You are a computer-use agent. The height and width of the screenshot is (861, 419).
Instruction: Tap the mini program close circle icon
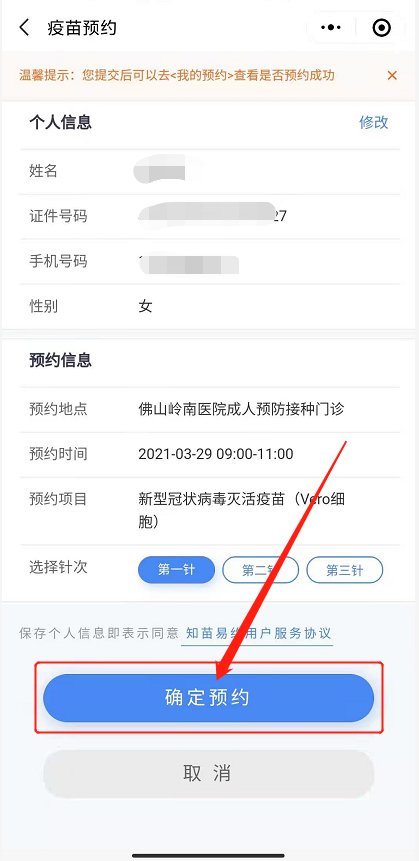pos(382,27)
